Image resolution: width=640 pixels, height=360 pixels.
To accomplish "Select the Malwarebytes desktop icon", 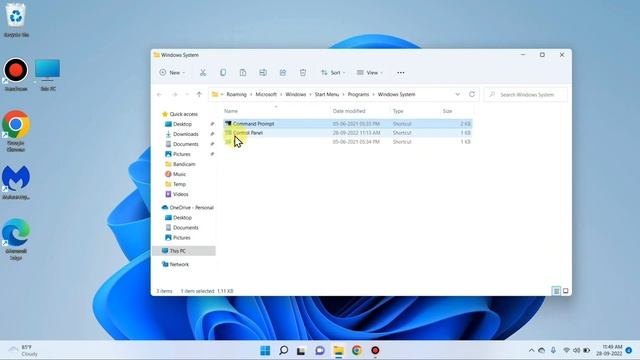I will point(16,182).
